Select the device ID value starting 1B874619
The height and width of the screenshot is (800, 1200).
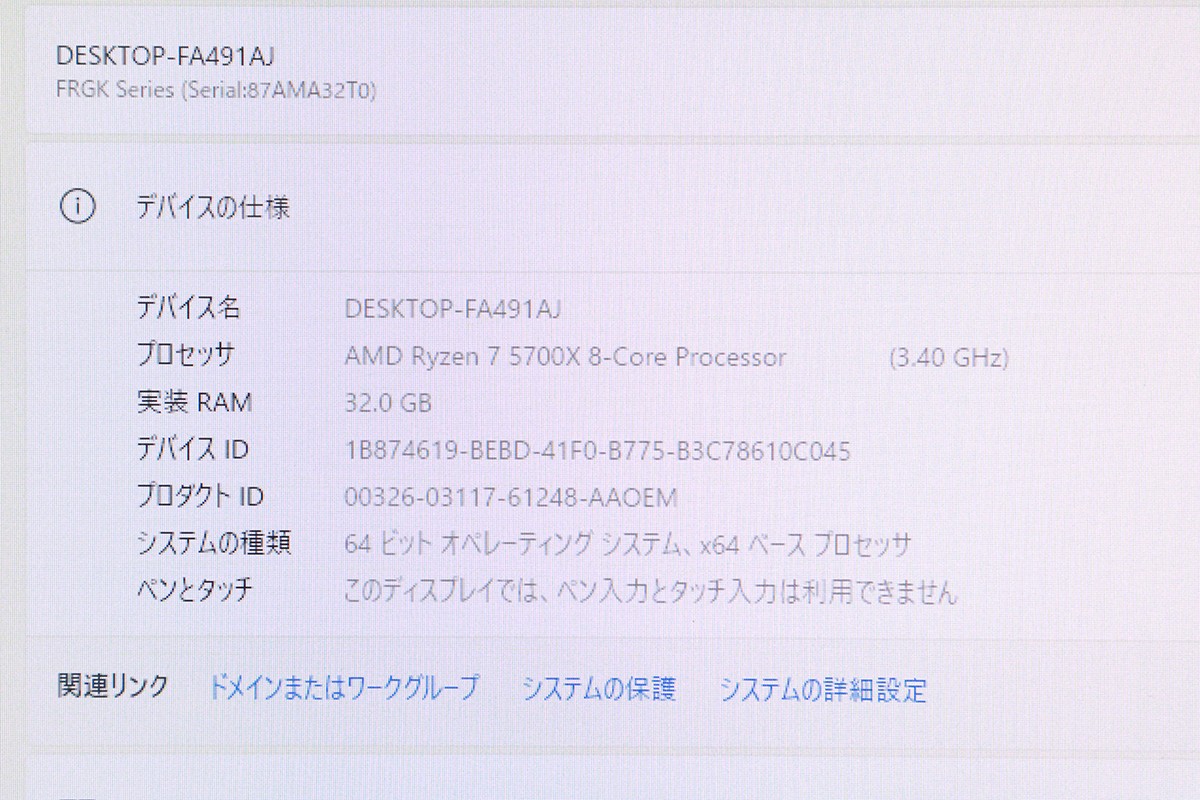(597, 451)
